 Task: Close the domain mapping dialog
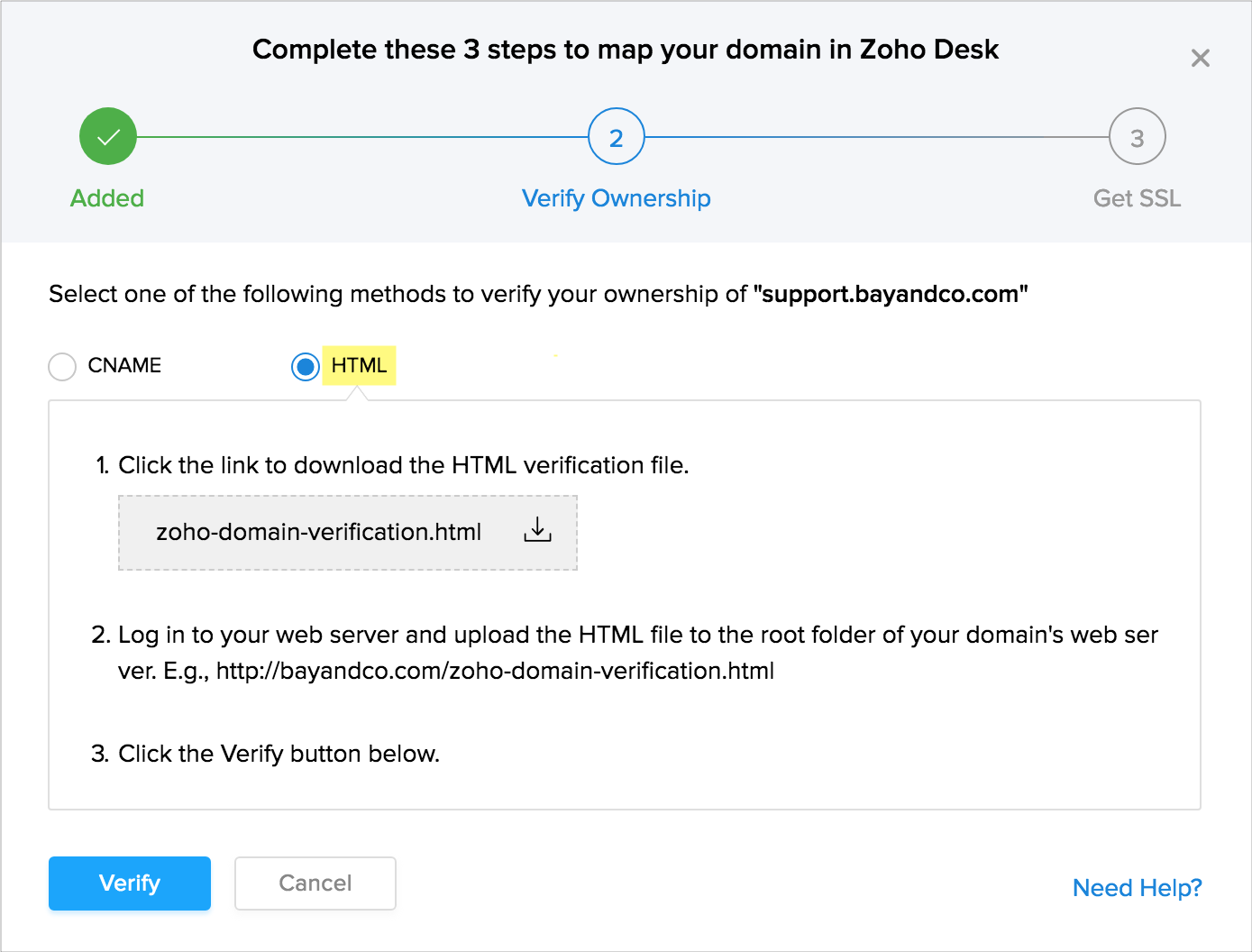pyautogui.click(x=1200, y=59)
